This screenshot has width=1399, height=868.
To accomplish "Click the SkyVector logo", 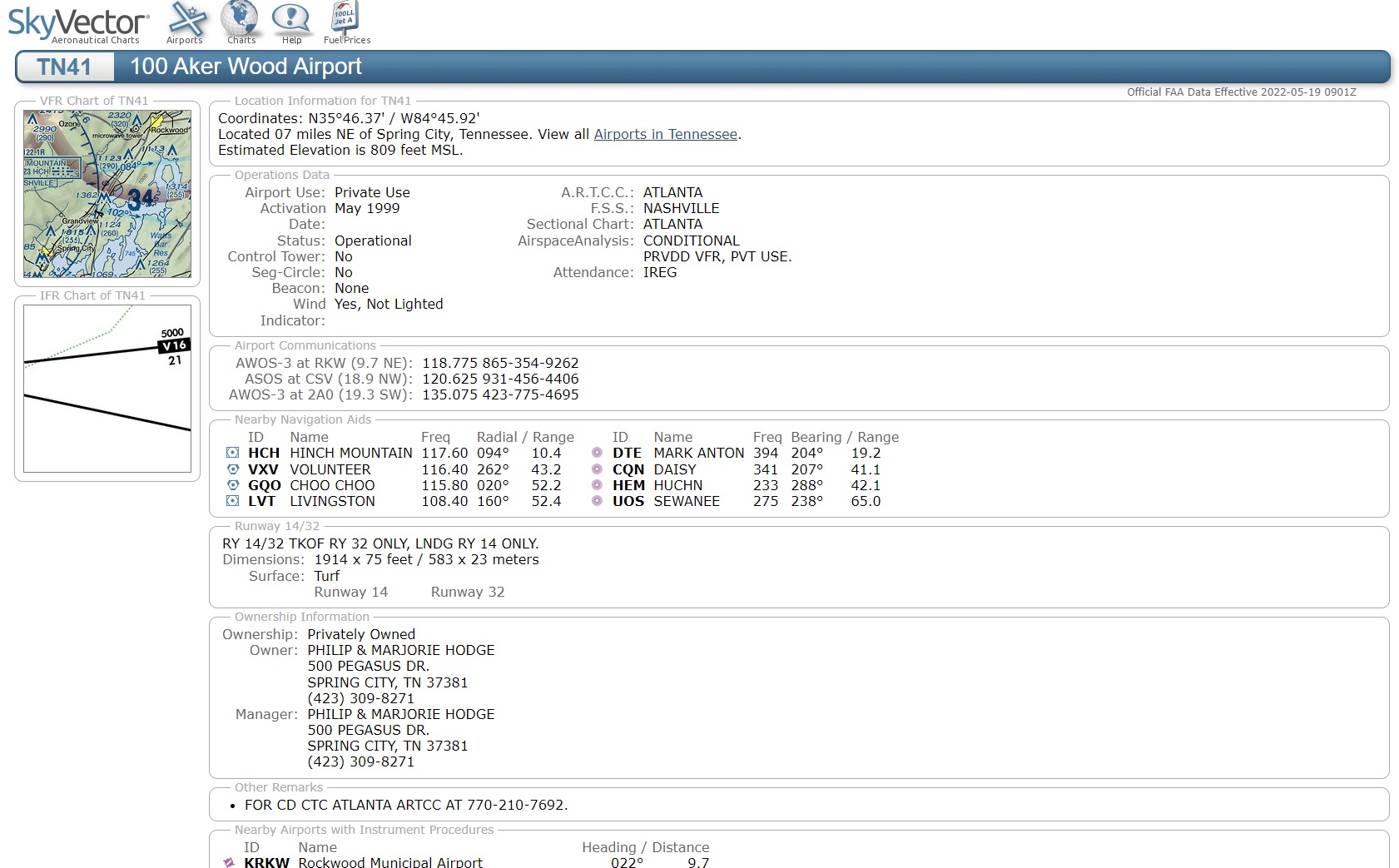I will click(78, 23).
